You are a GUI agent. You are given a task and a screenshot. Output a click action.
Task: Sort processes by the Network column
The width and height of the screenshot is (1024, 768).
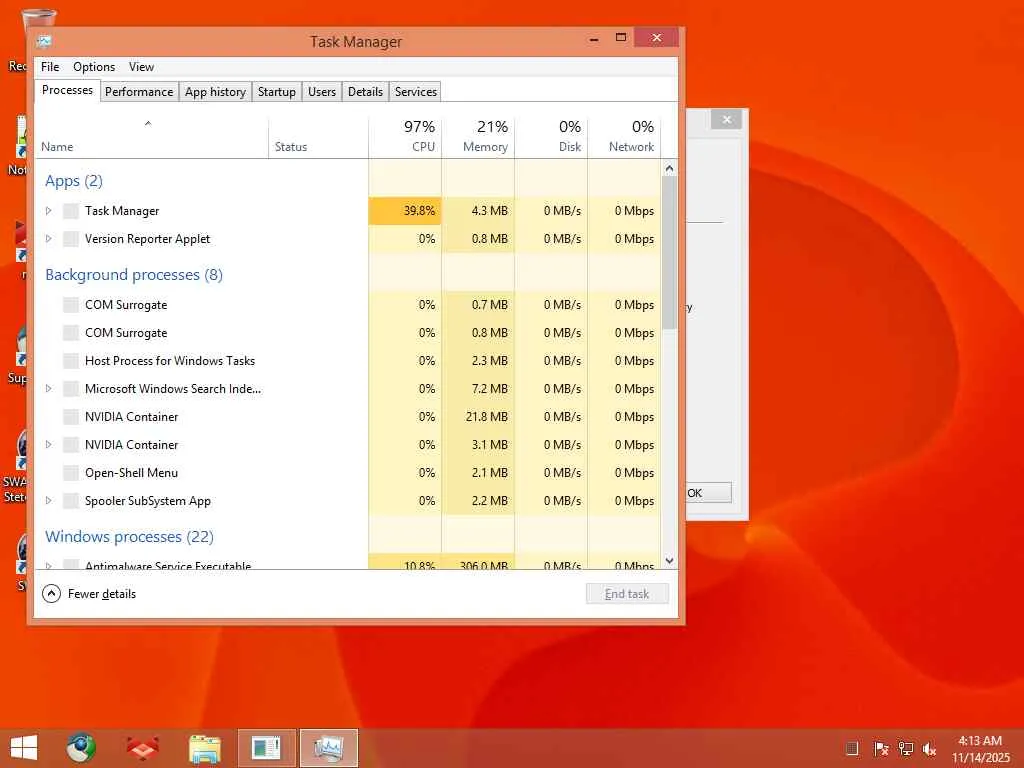tap(624, 136)
